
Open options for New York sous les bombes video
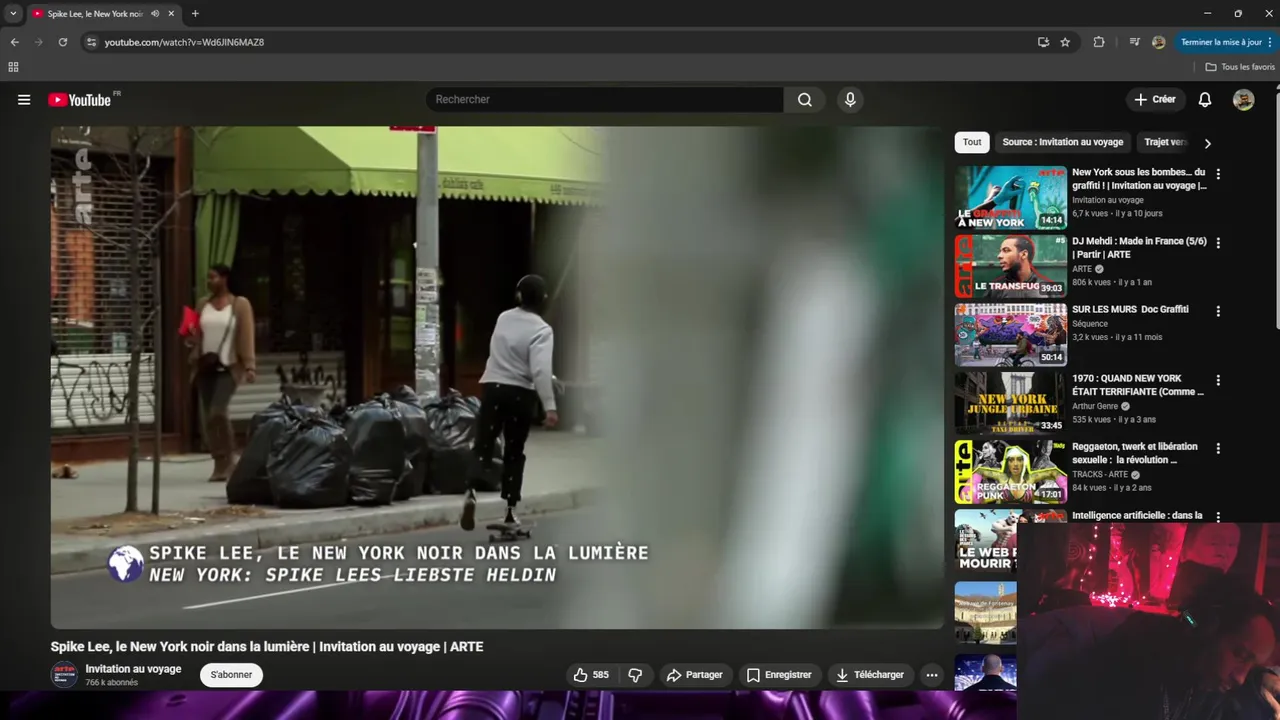(x=1218, y=174)
